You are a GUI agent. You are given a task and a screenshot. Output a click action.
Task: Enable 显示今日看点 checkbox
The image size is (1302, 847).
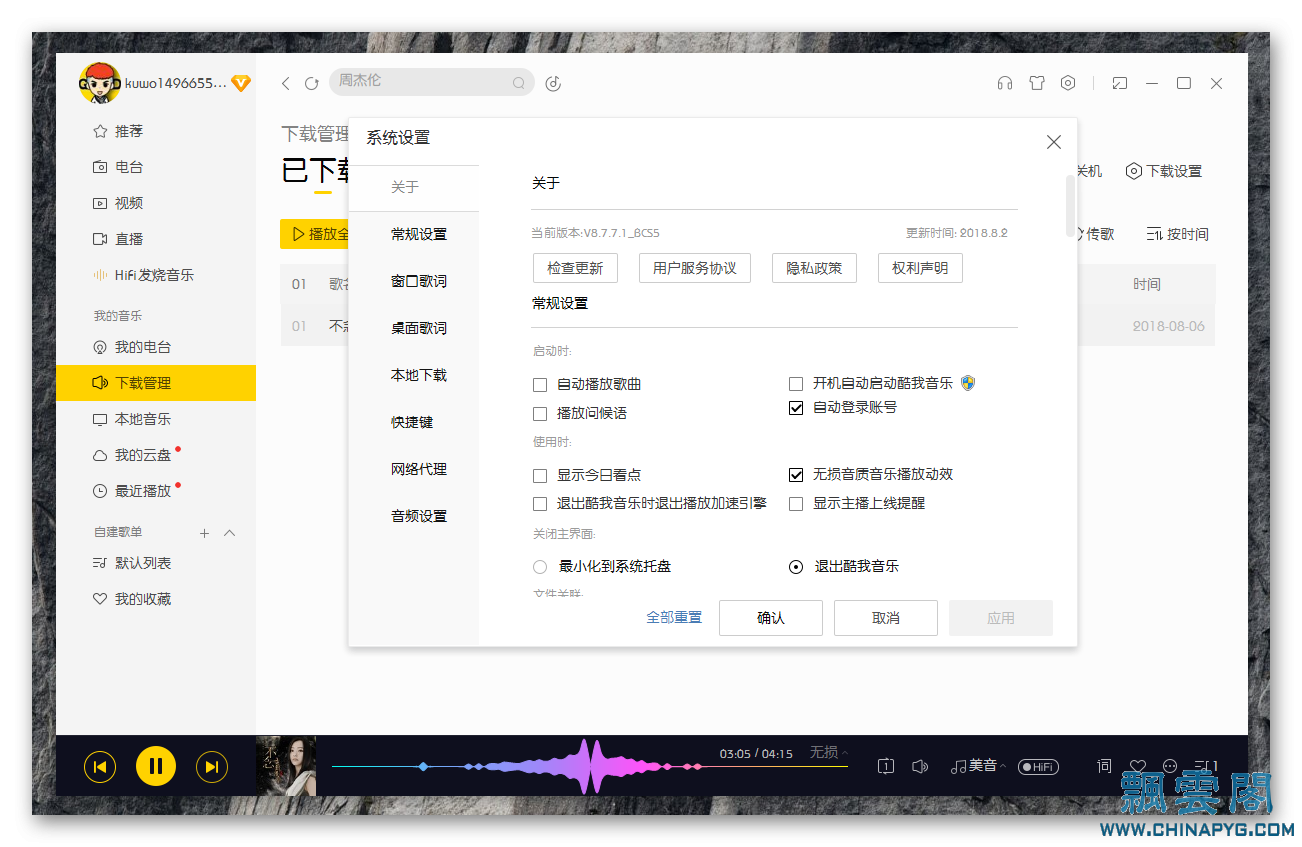tap(540, 475)
